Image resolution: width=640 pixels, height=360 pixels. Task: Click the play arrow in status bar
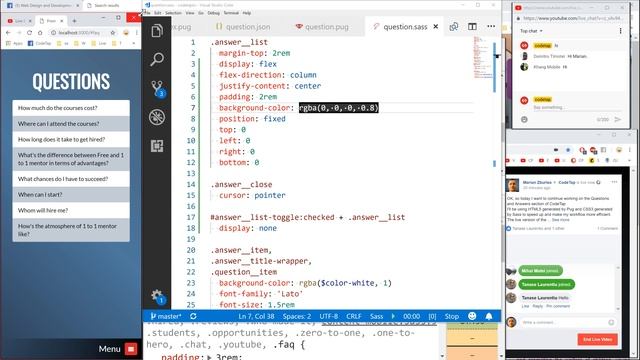click(393, 316)
